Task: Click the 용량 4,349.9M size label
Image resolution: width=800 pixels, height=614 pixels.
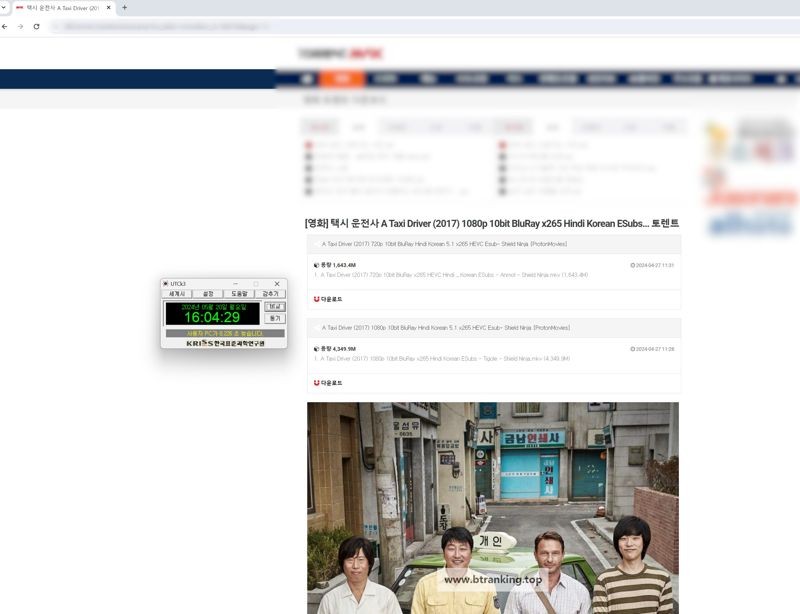Action: click(338, 349)
